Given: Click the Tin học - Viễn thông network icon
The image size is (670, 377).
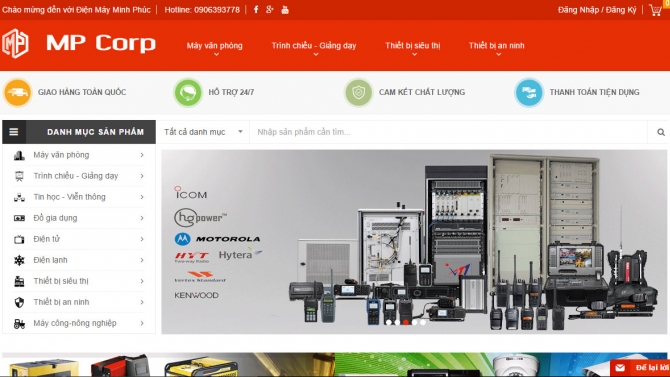Looking at the screenshot, I should [x=19, y=197].
